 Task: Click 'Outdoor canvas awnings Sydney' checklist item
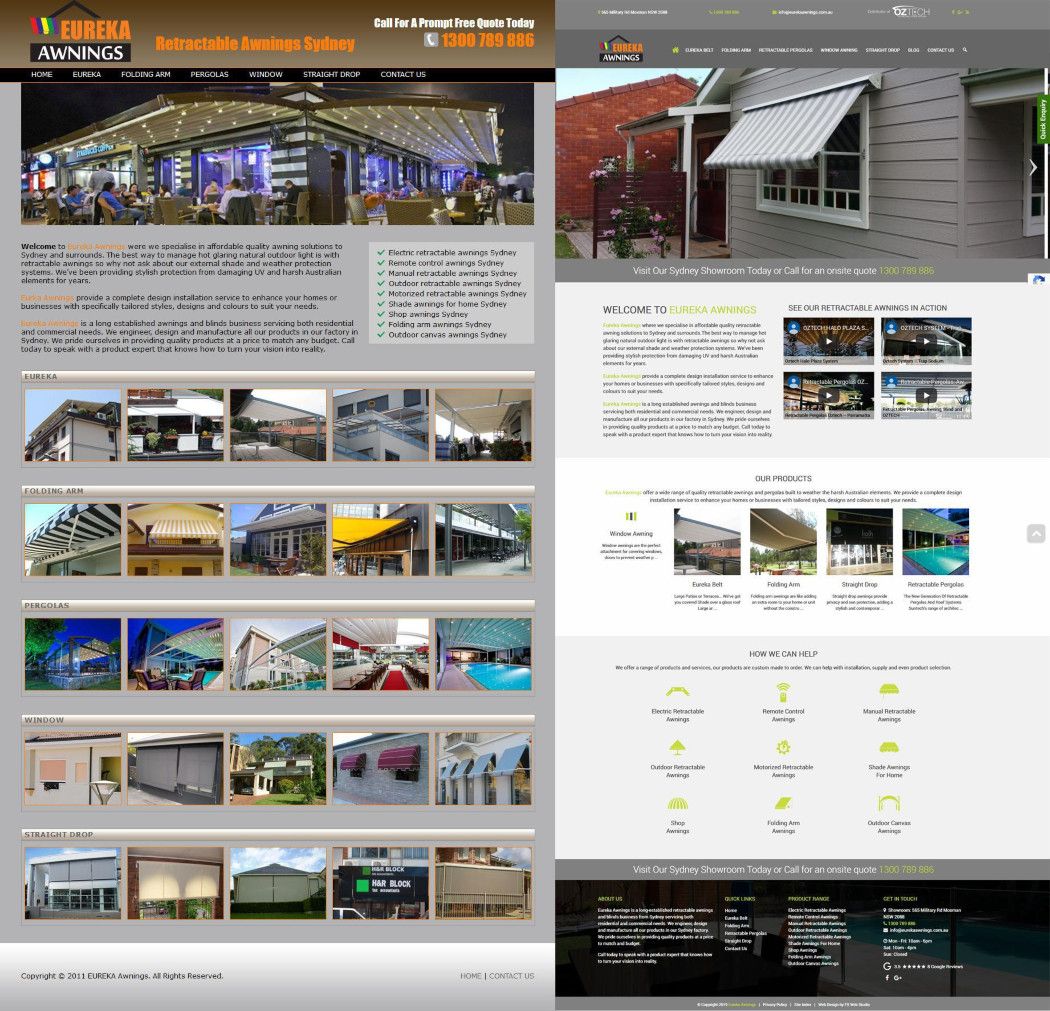[447, 335]
